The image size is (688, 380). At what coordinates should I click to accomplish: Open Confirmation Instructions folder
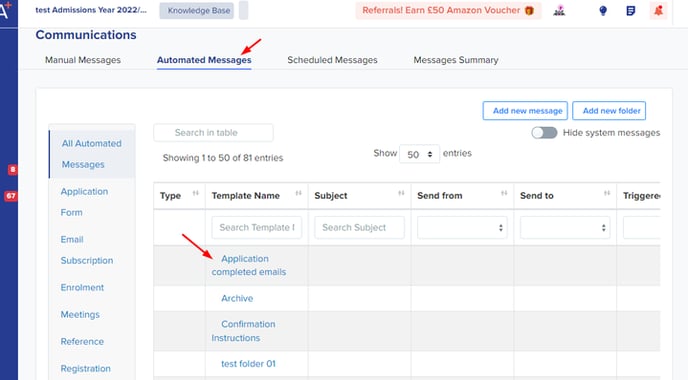pos(244,331)
